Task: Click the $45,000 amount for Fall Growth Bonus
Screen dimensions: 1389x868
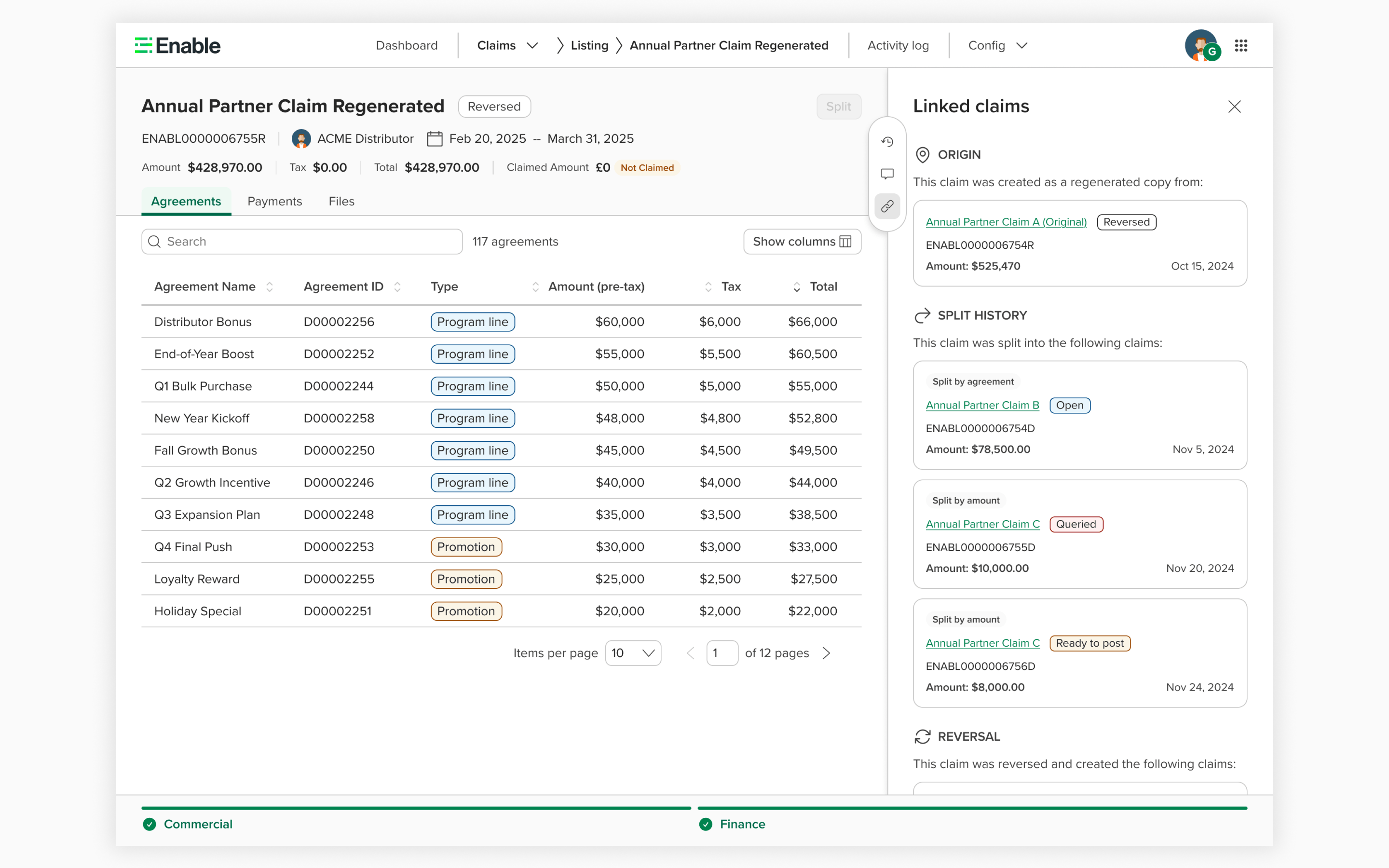Action: coord(619,451)
